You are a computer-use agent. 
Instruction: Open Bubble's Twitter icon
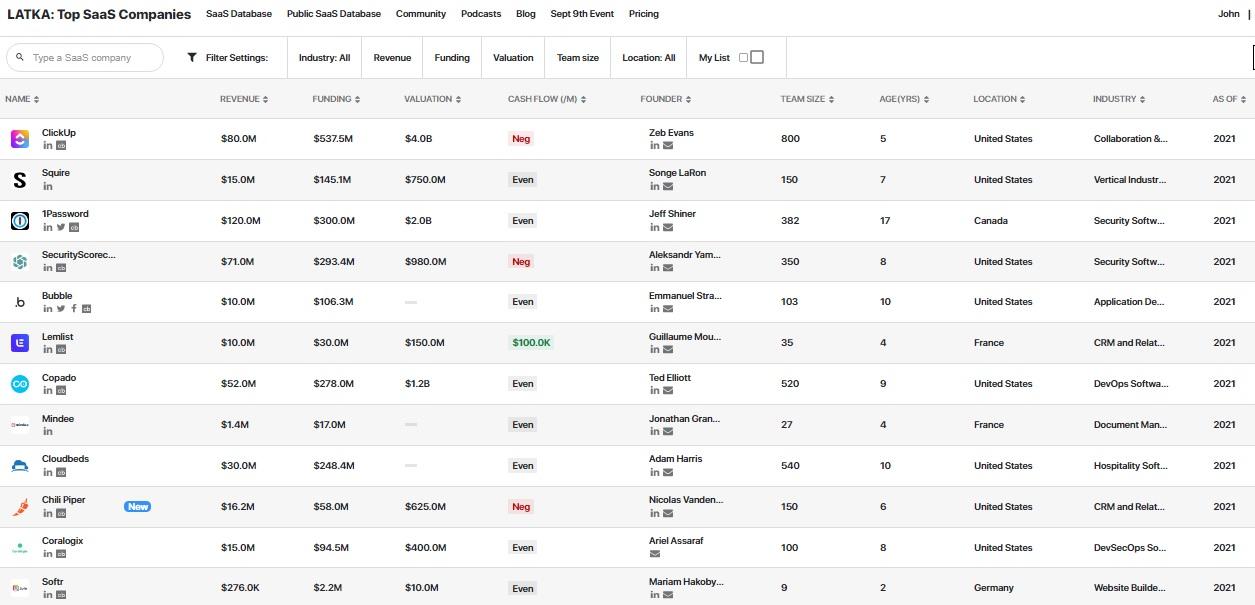coord(61,309)
